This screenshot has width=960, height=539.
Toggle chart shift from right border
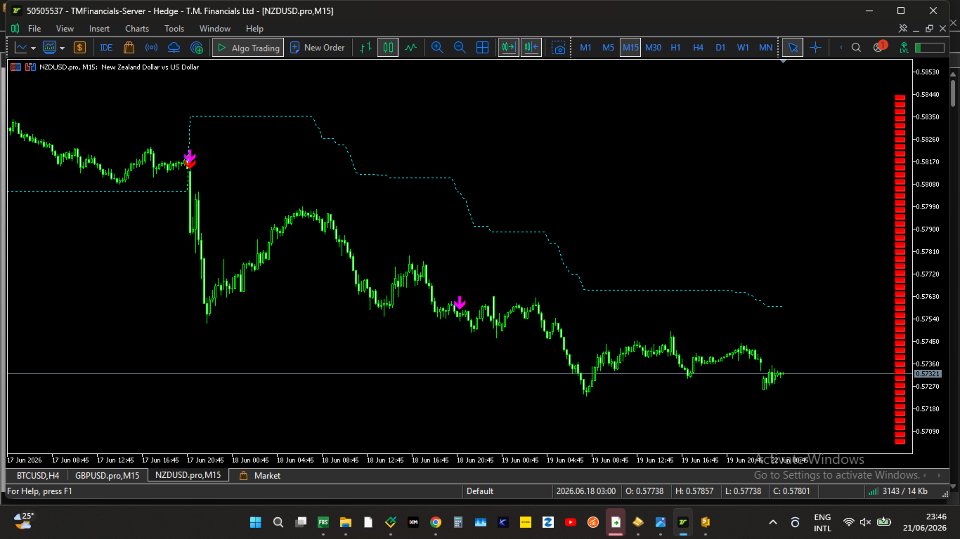531,47
